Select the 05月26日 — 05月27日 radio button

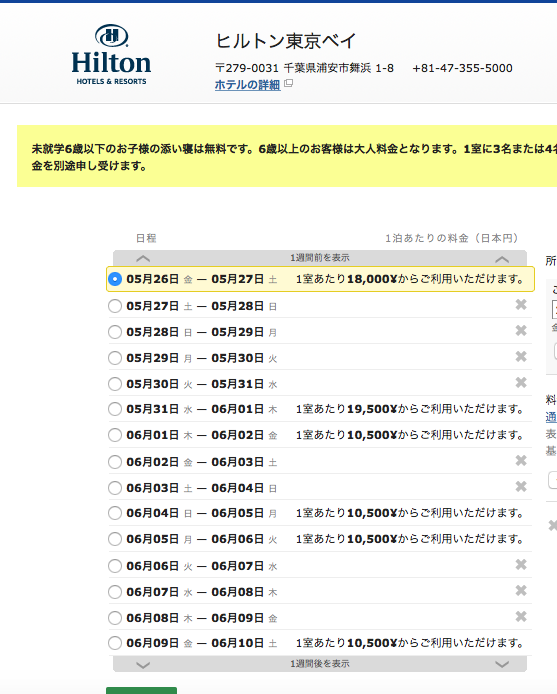(115, 279)
